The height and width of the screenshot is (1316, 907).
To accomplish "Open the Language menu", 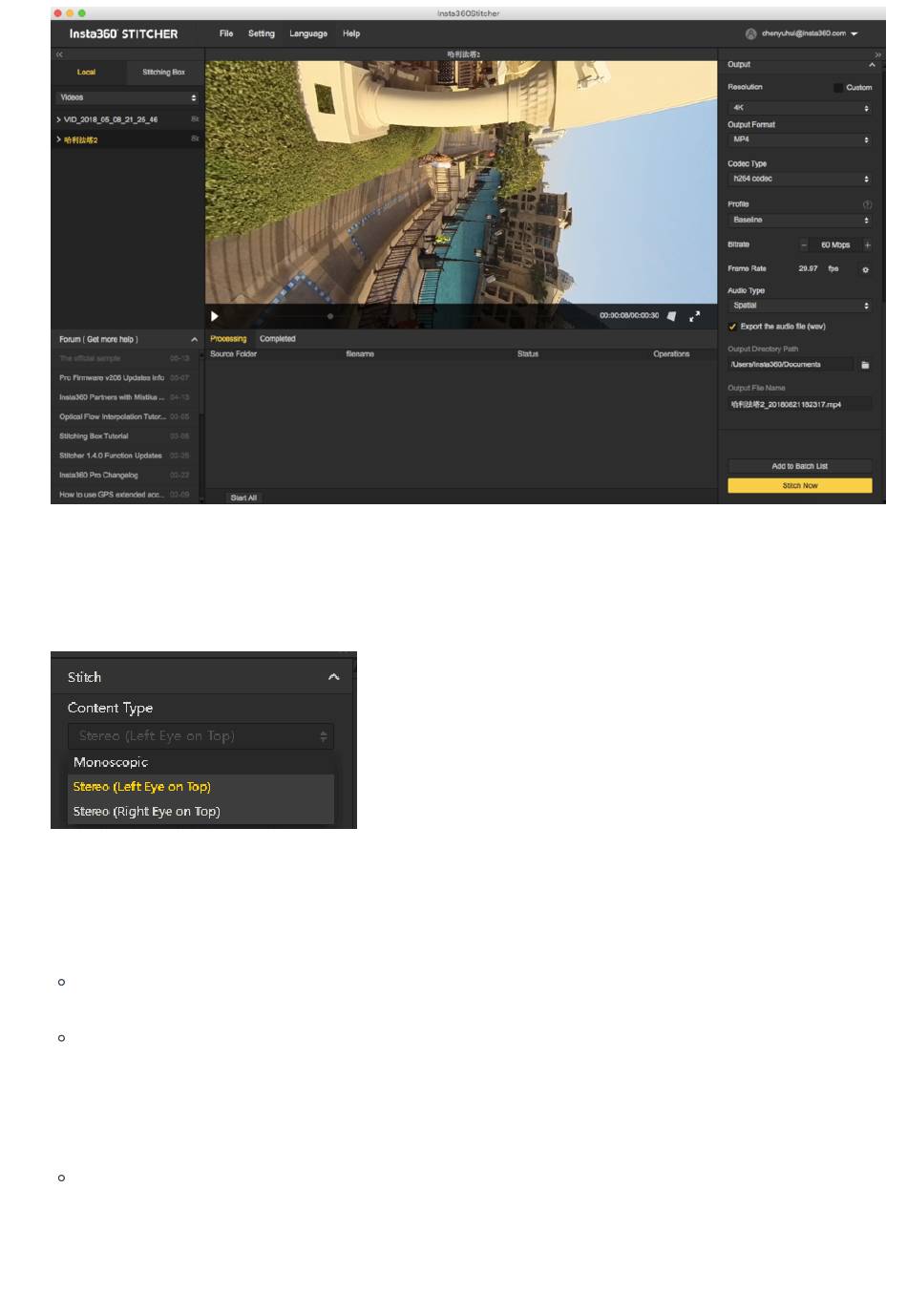I will point(308,33).
